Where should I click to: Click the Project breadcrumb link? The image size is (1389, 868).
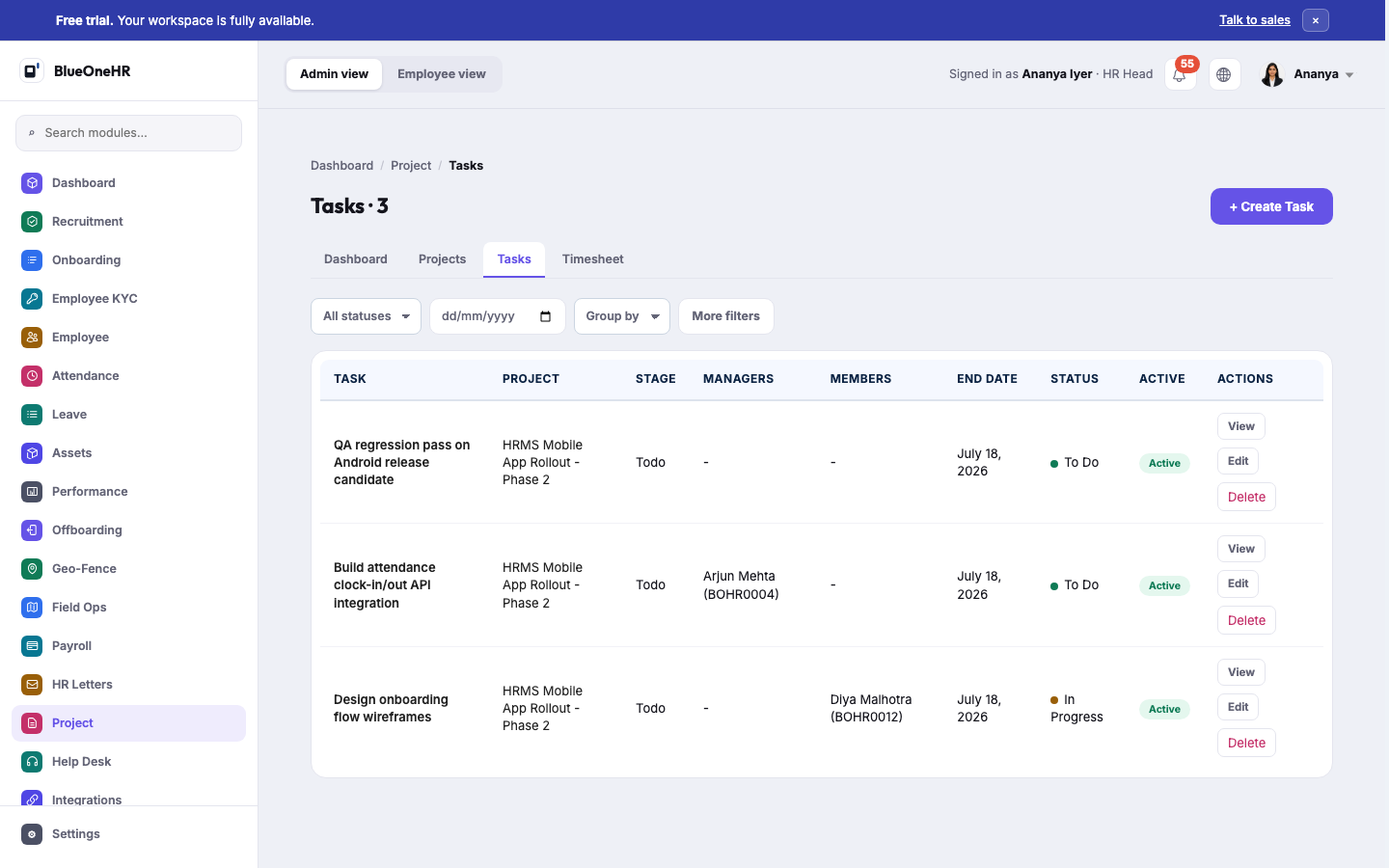pyautogui.click(x=411, y=166)
